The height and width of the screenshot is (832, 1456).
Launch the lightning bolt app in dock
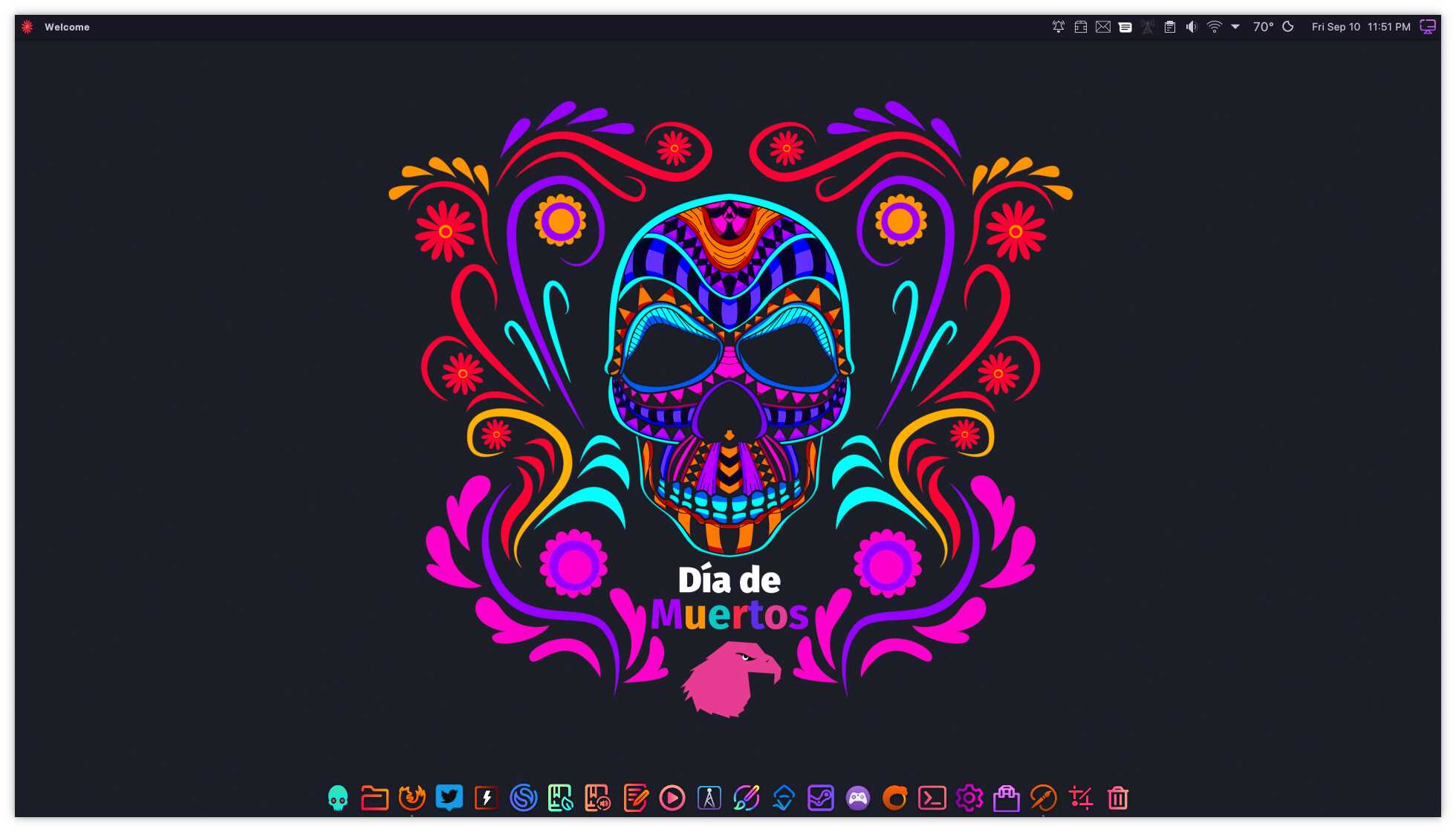click(487, 798)
